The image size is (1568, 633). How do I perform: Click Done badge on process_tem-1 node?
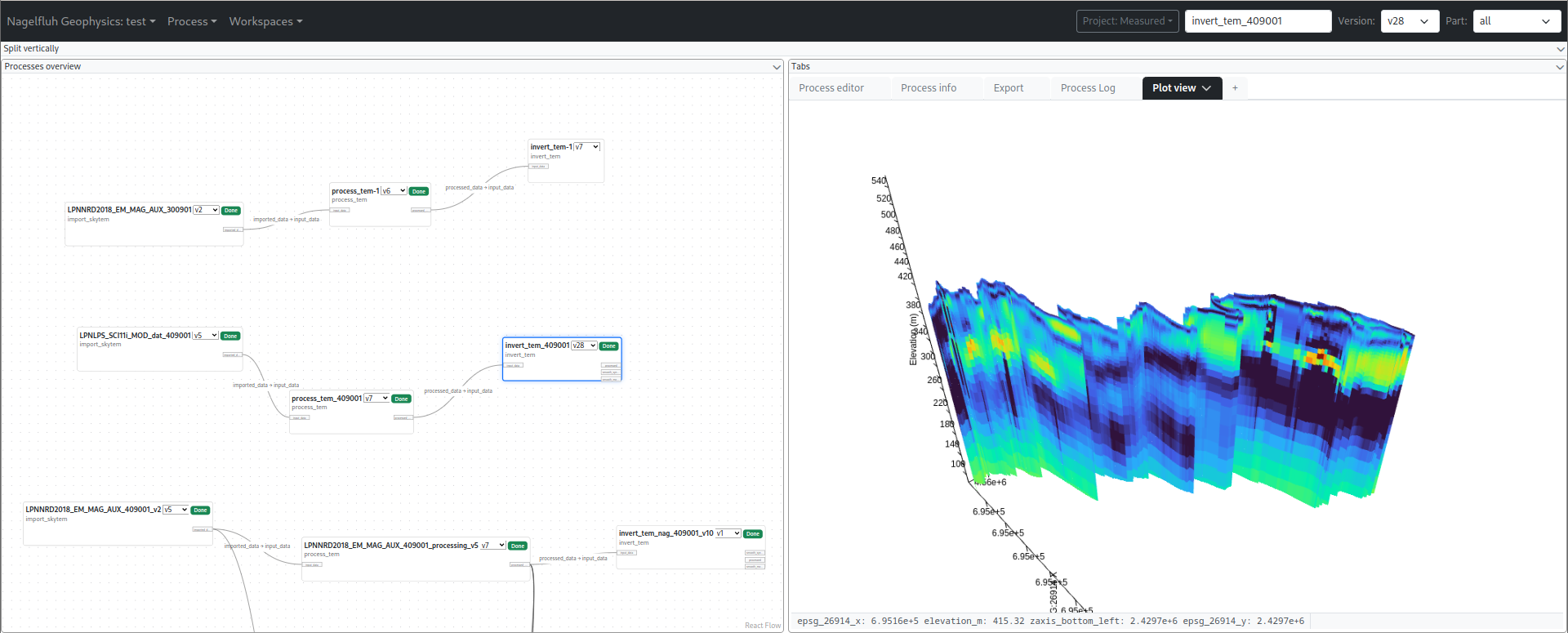[419, 191]
